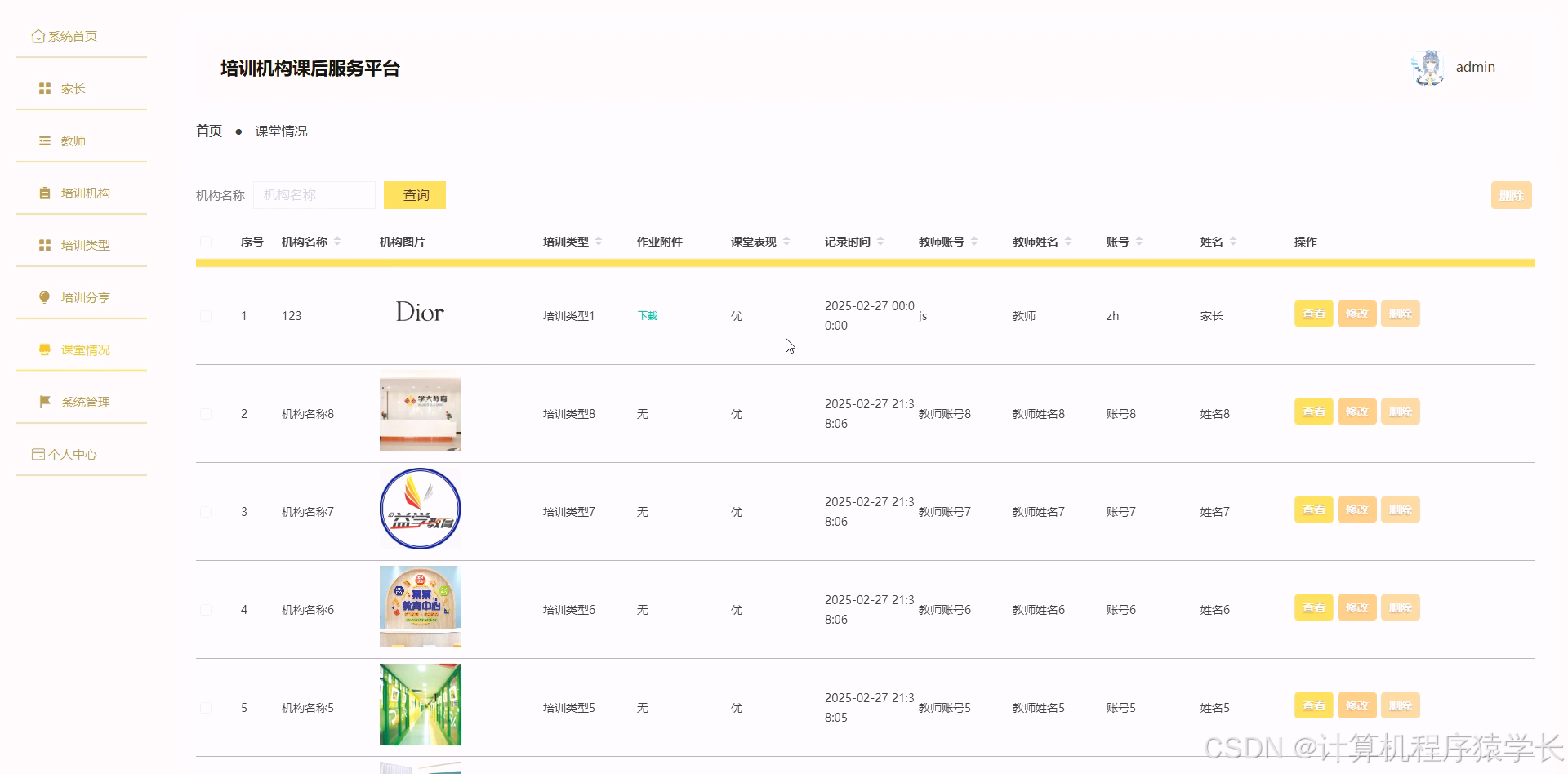Image resolution: width=1568 pixels, height=774 pixels.
Task: Tick the checkbox for row 机构名称7
Action: point(206,512)
